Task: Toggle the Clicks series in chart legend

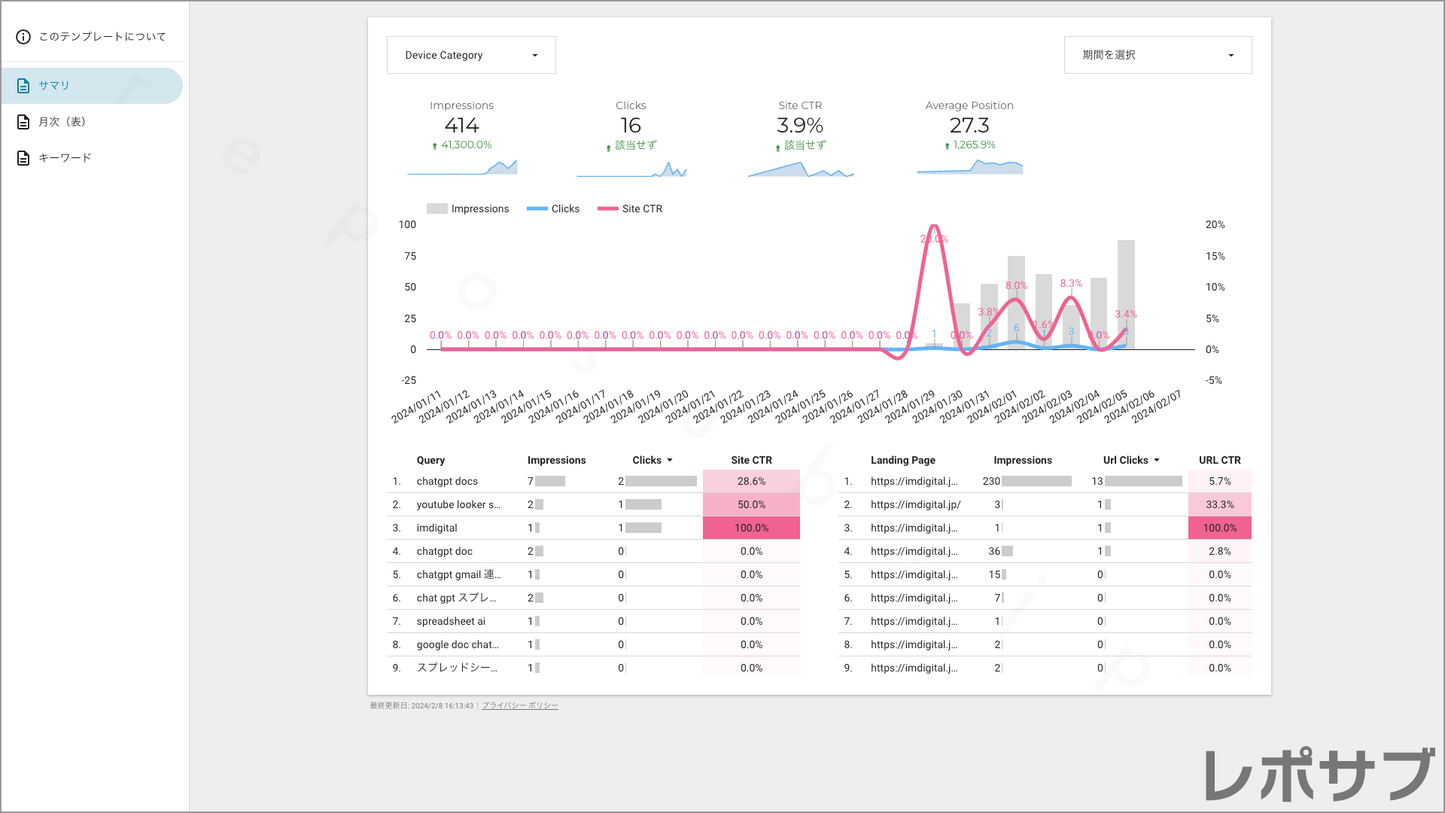Action: (x=554, y=209)
